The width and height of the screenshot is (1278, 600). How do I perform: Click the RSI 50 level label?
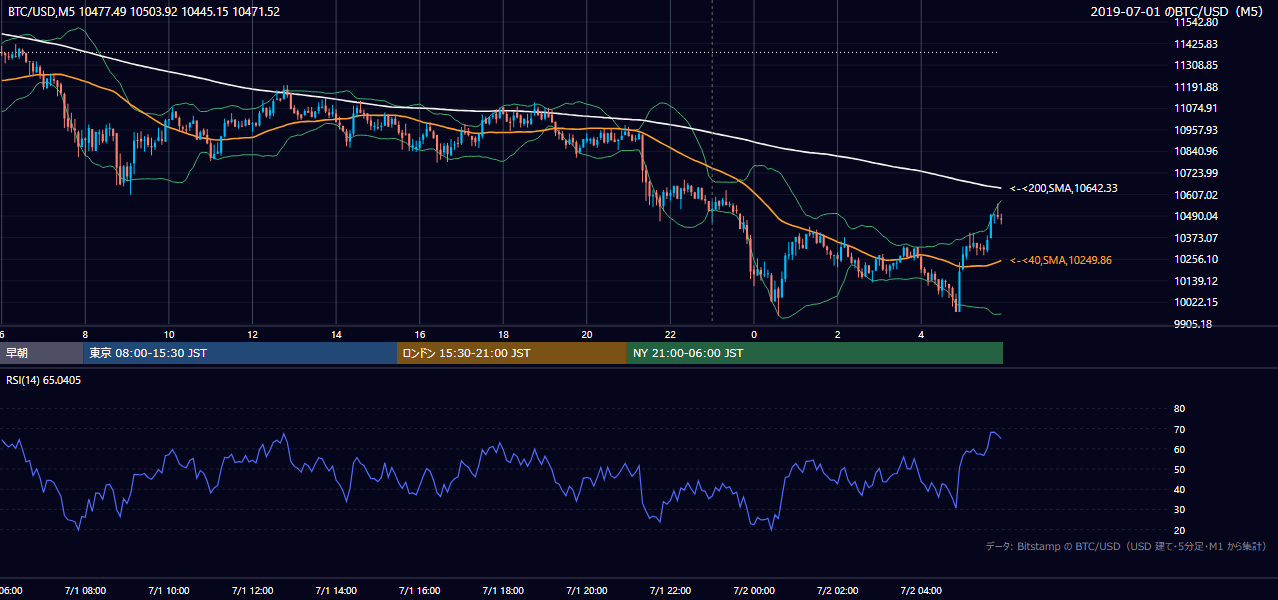click(1179, 469)
